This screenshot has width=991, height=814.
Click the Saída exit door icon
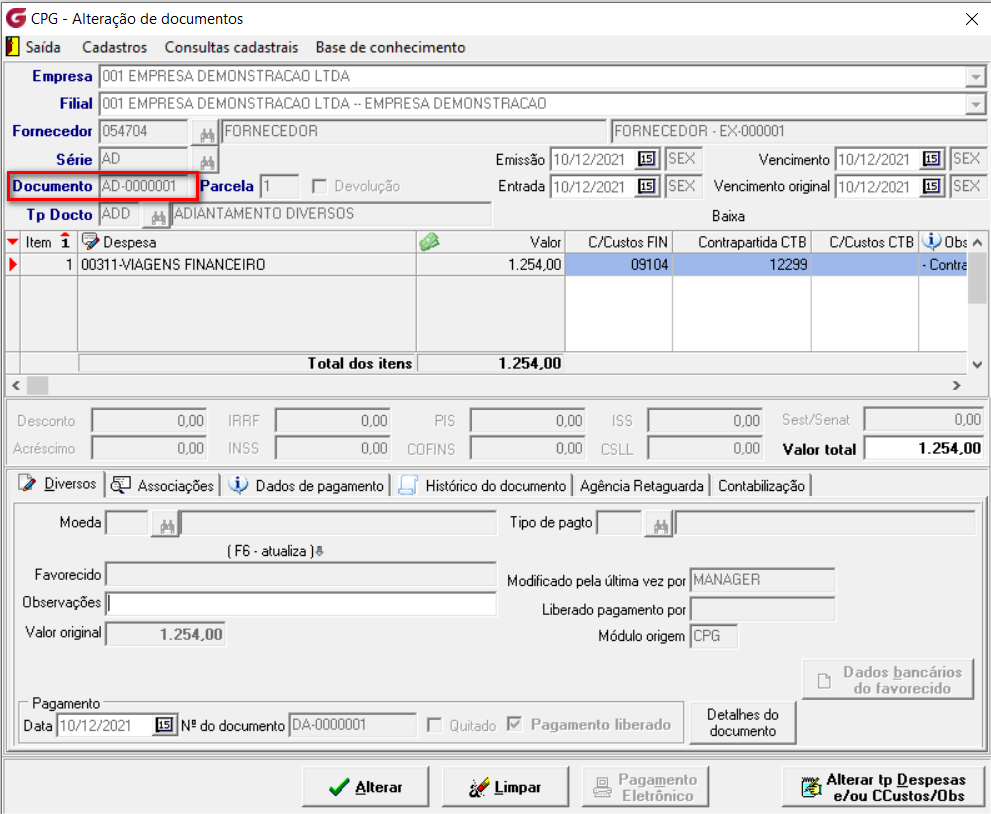point(12,47)
